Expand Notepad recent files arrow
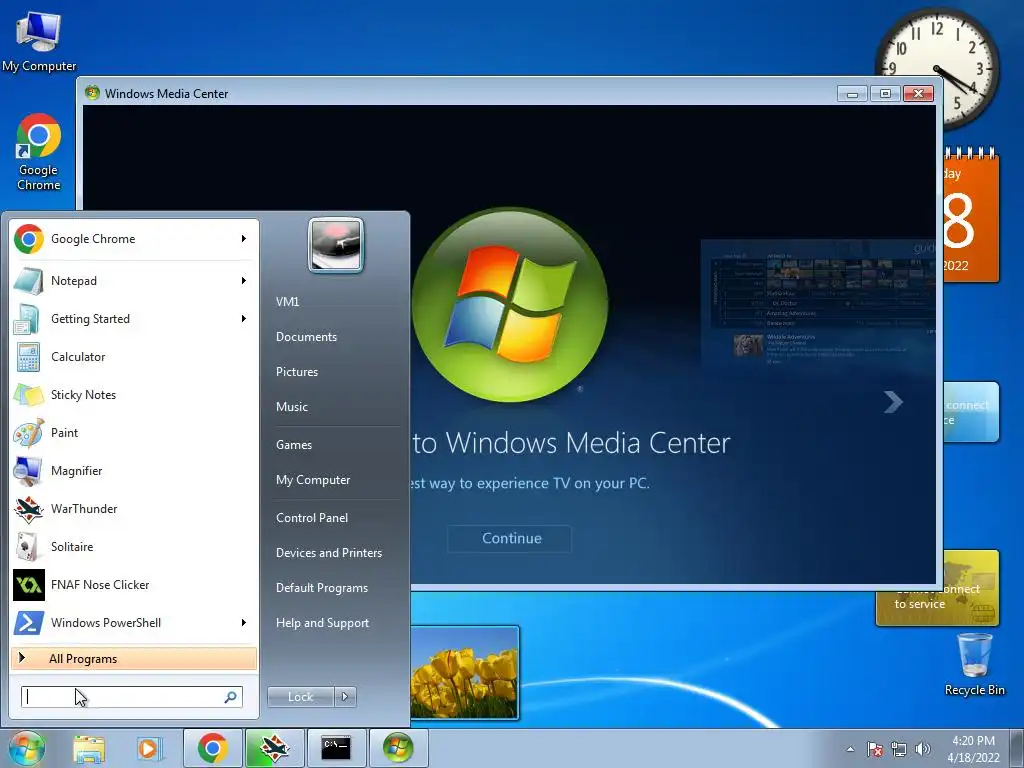Image resolution: width=1024 pixels, height=768 pixels. point(244,281)
